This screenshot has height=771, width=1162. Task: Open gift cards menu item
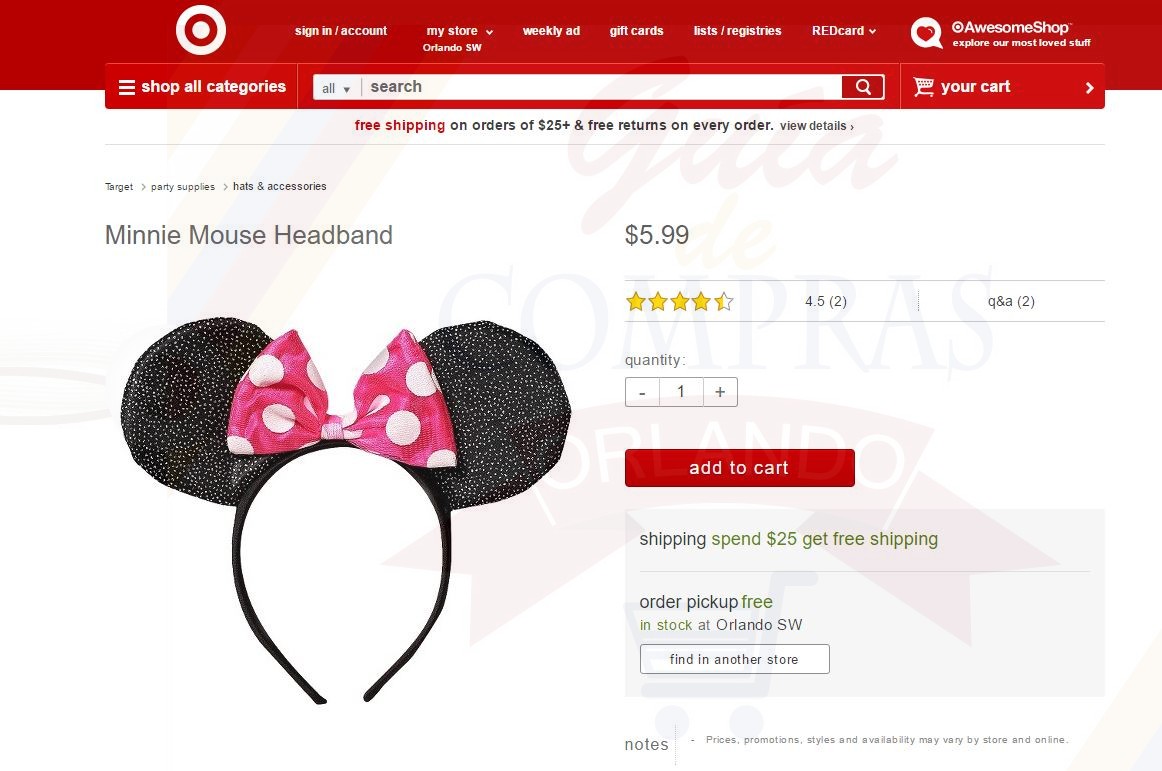tap(637, 31)
